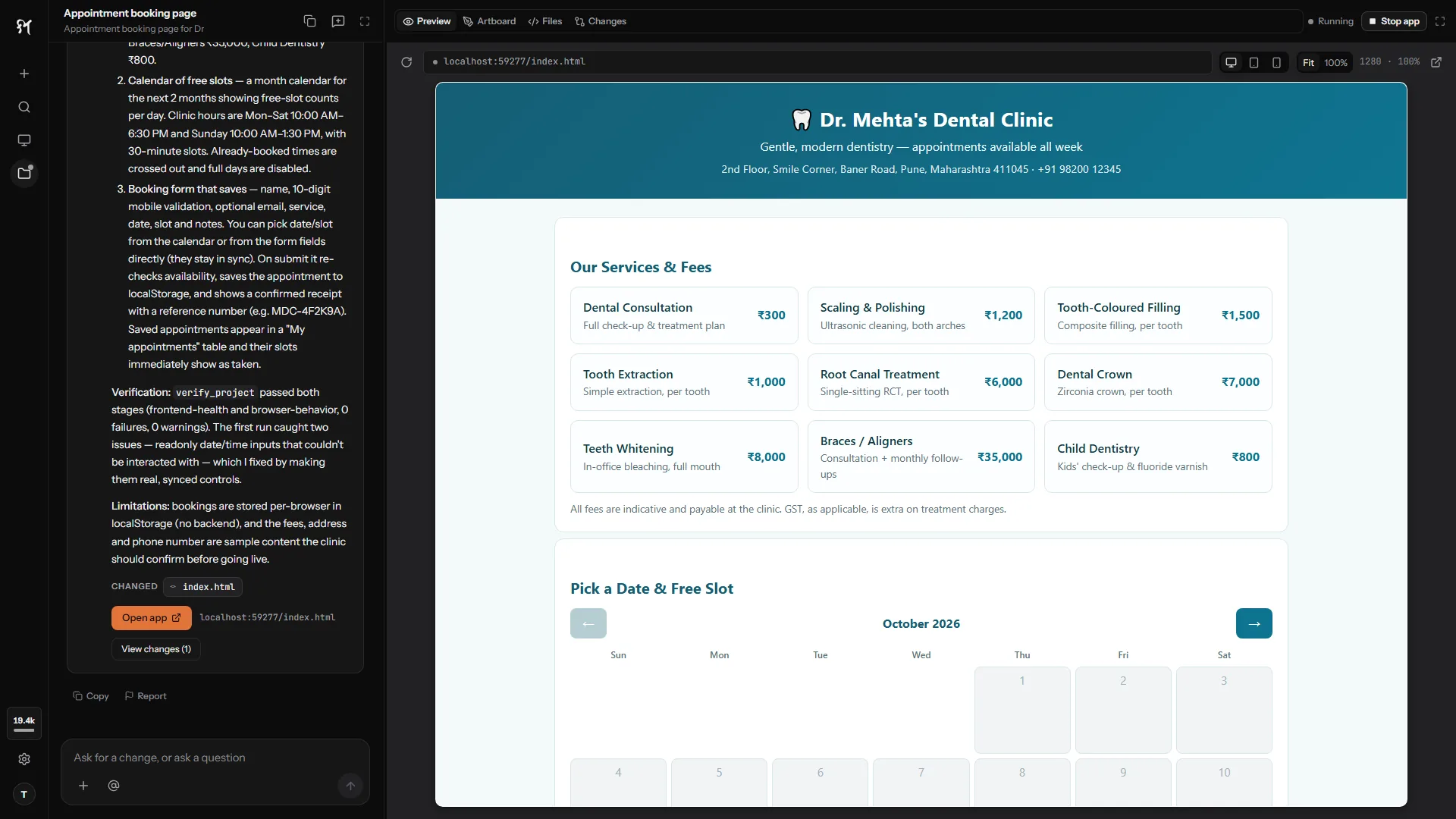Select the Braces / Aligners card

(x=921, y=457)
